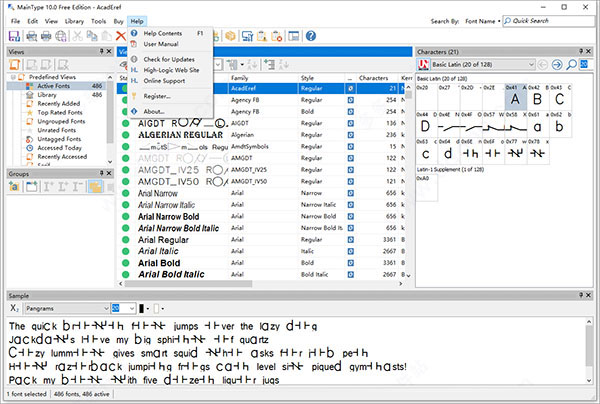Click the print icon in main toolbar
600x404 pixels.
tap(45, 36)
